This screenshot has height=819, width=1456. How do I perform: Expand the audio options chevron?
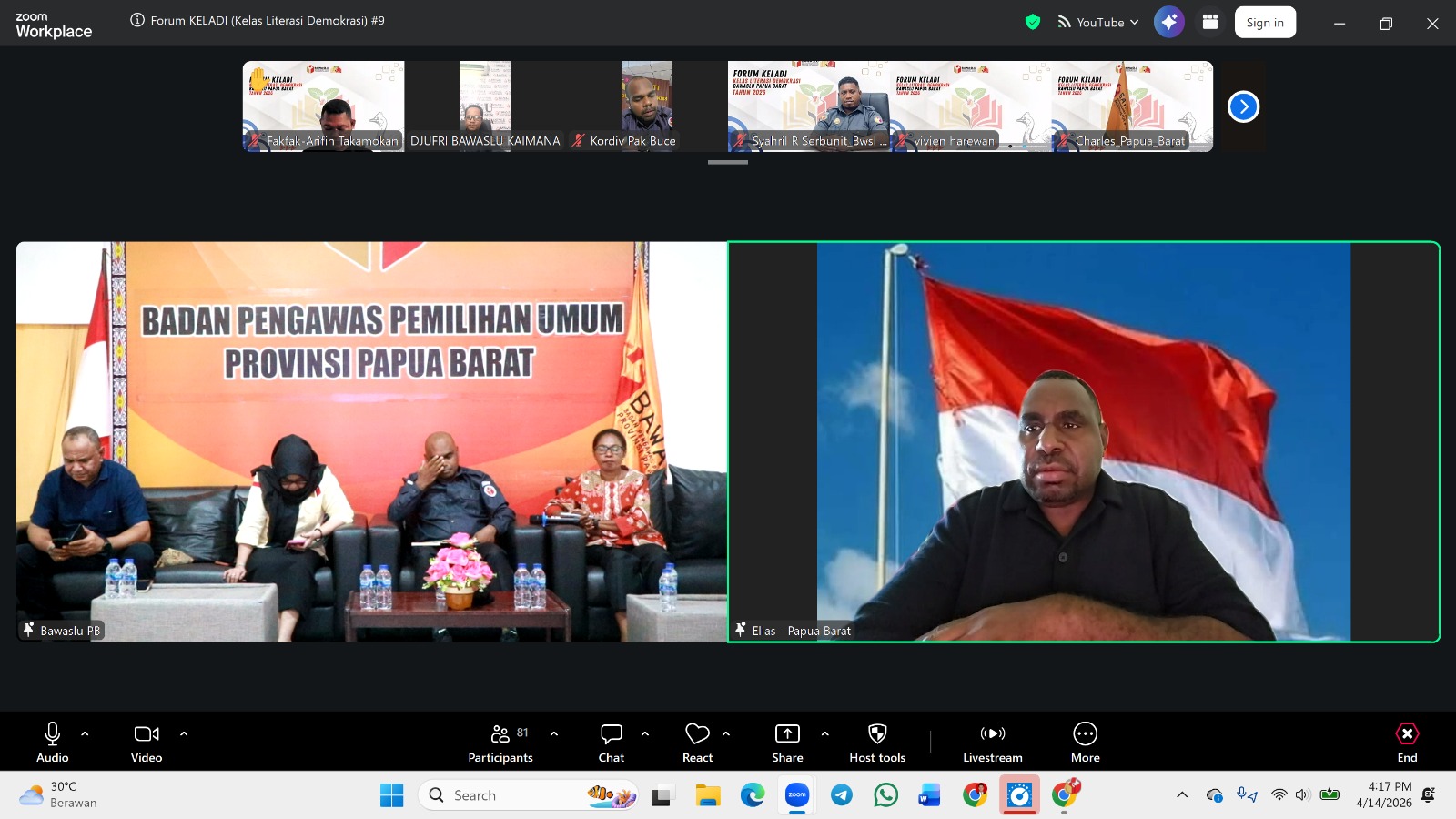tap(84, 733)
